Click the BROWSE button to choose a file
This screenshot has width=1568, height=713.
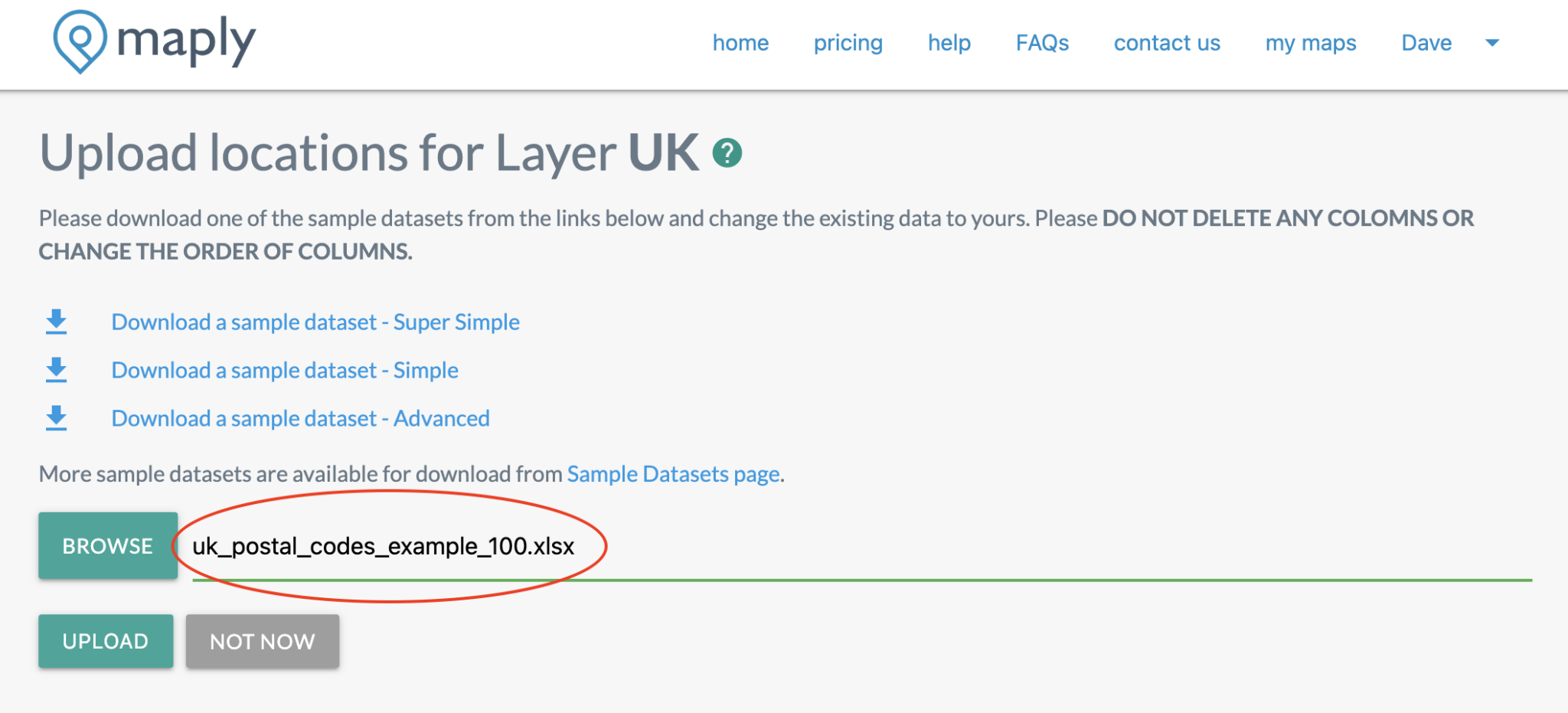(x=107, y=545)
